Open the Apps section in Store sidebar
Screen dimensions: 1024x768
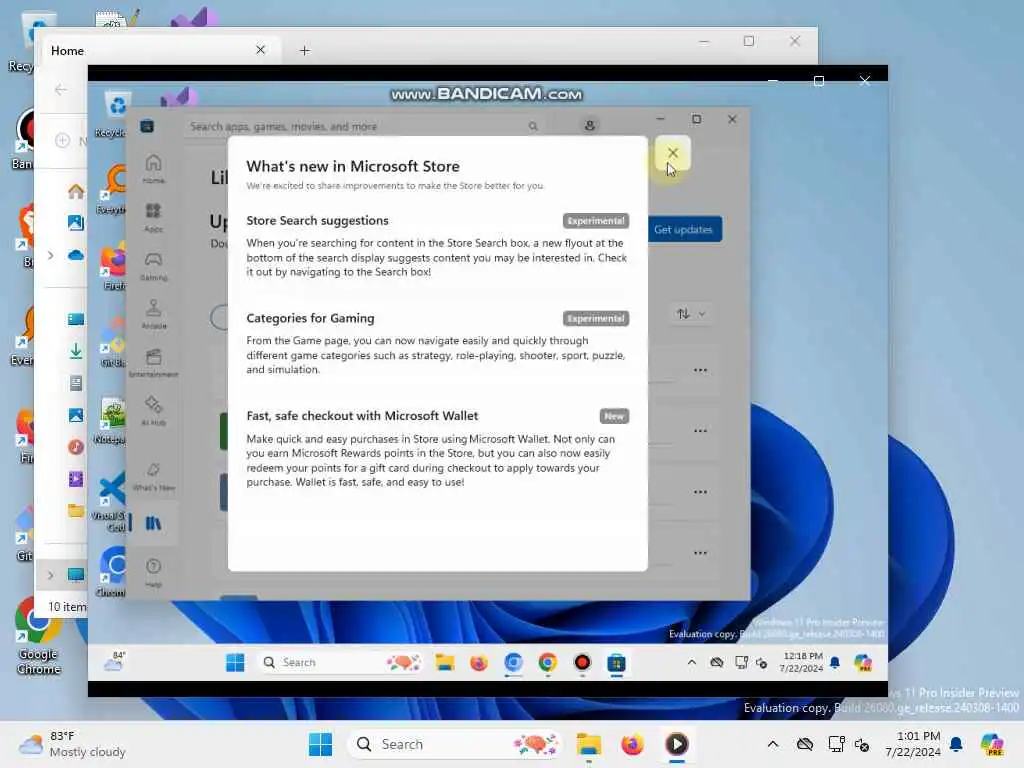click(x=153, y=217)
